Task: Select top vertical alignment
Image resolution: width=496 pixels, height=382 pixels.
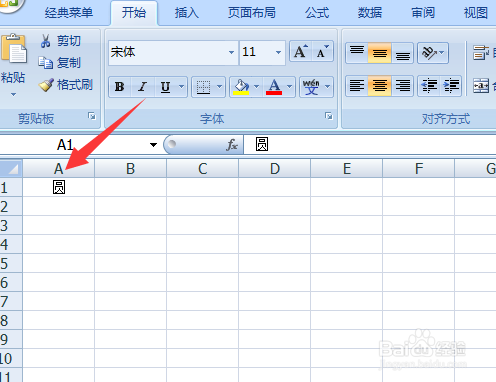Action: 357,53
